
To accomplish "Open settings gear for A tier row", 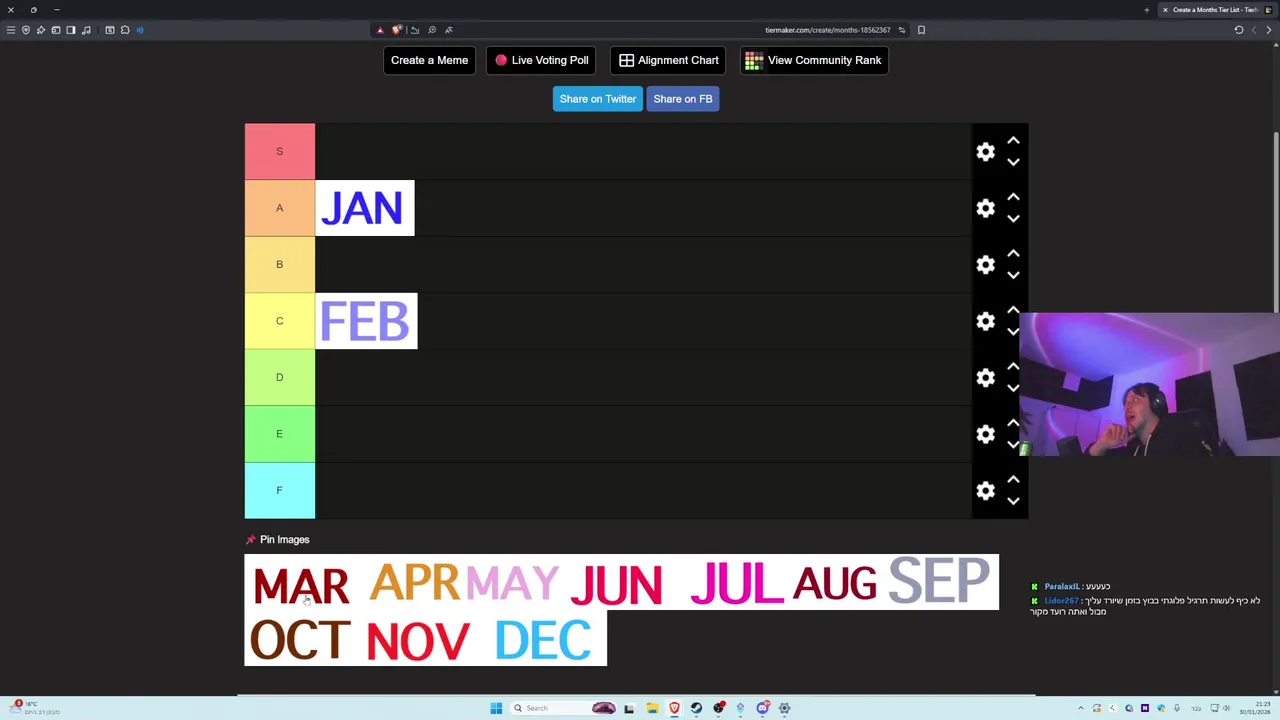I will [985, 208].
